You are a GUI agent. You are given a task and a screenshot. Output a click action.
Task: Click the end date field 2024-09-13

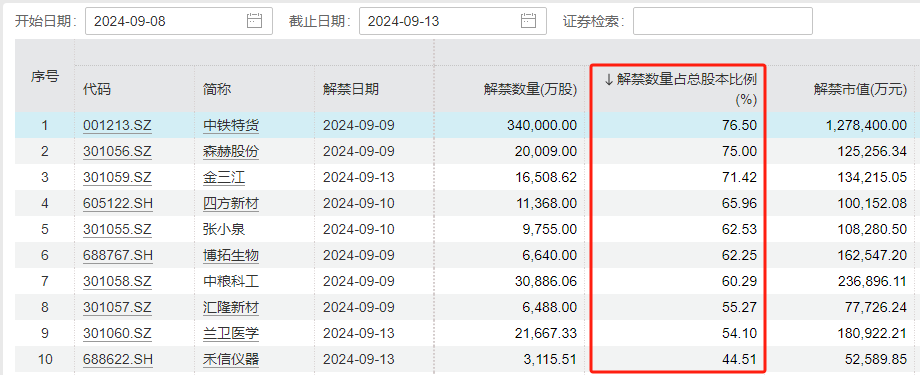pyautogui.click(x=452, y=21)
